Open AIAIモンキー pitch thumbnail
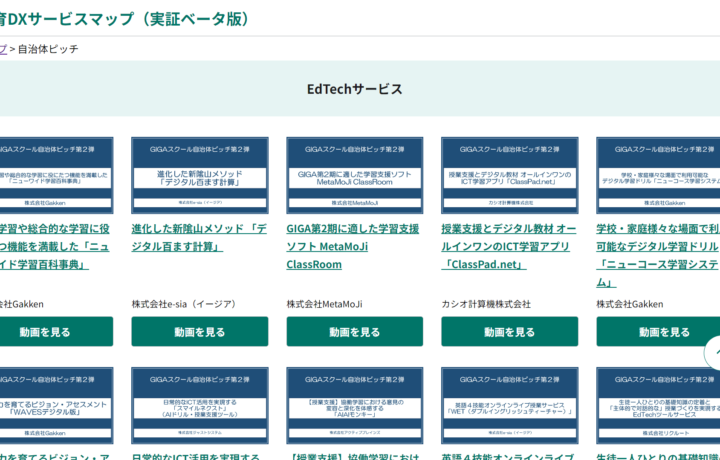The height and width of the screenshot is (460, 720). tap(354, 405)
